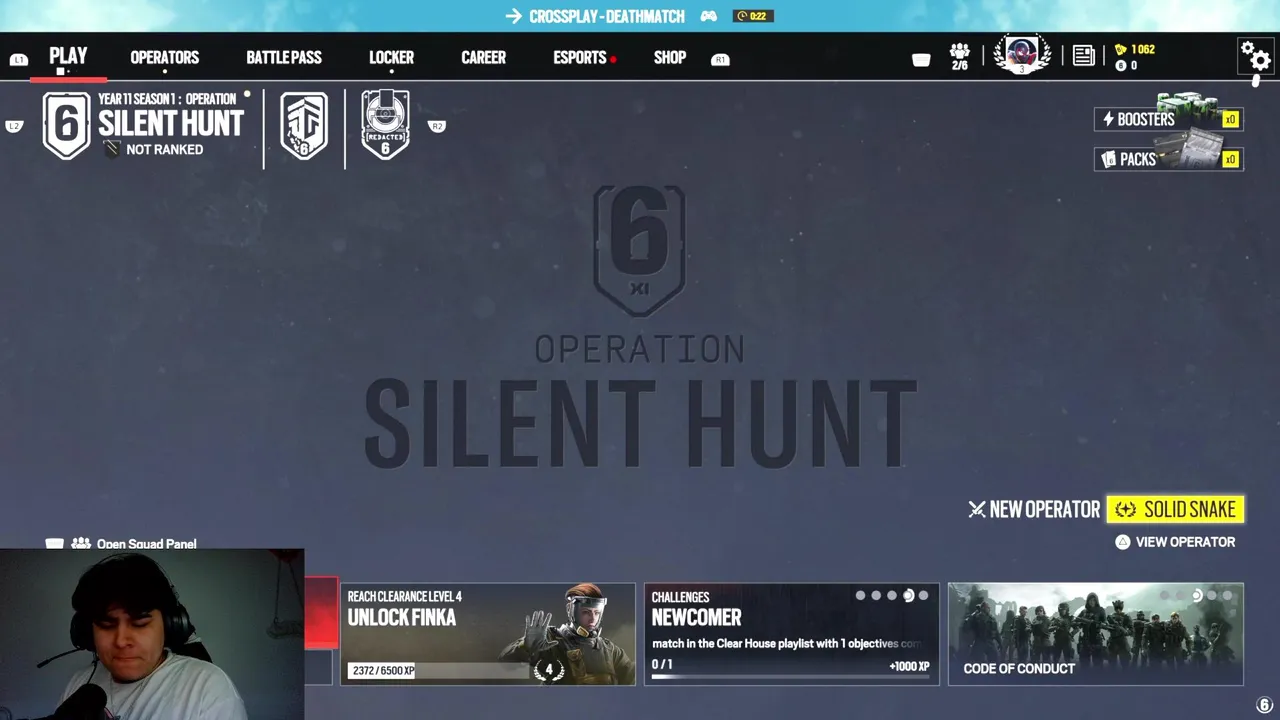Open the Career tab
Viewport: 1280px width, 720px height.
483,58
